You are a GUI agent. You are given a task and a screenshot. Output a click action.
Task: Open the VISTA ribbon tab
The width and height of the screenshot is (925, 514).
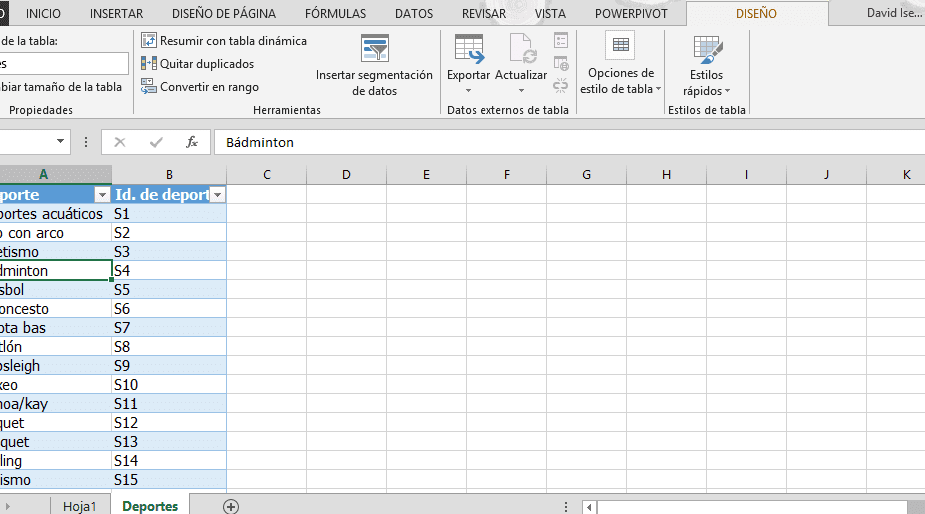click(550, 13)
